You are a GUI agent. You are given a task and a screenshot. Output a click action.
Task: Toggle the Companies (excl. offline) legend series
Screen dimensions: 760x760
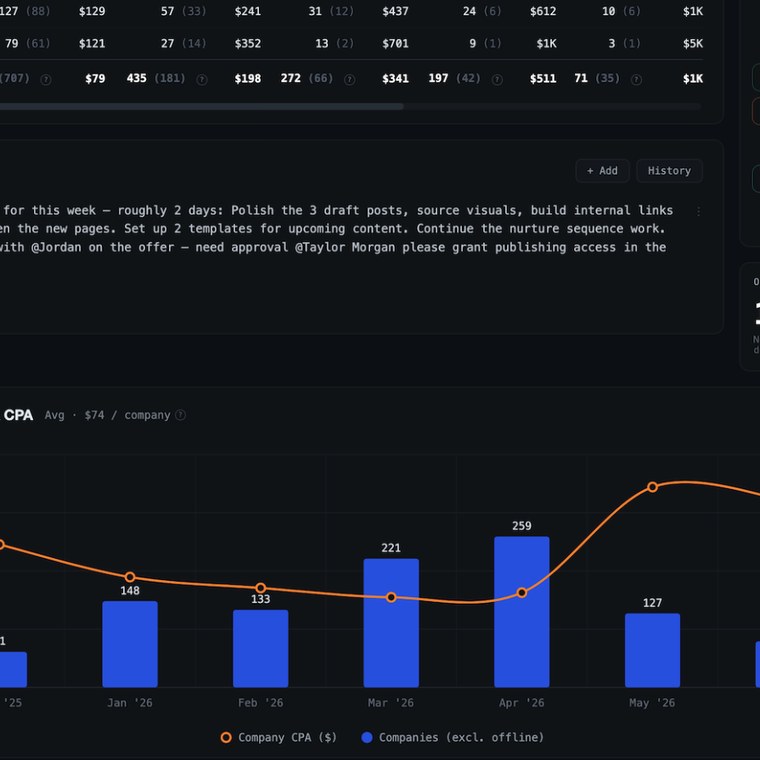tap(453, 737)
